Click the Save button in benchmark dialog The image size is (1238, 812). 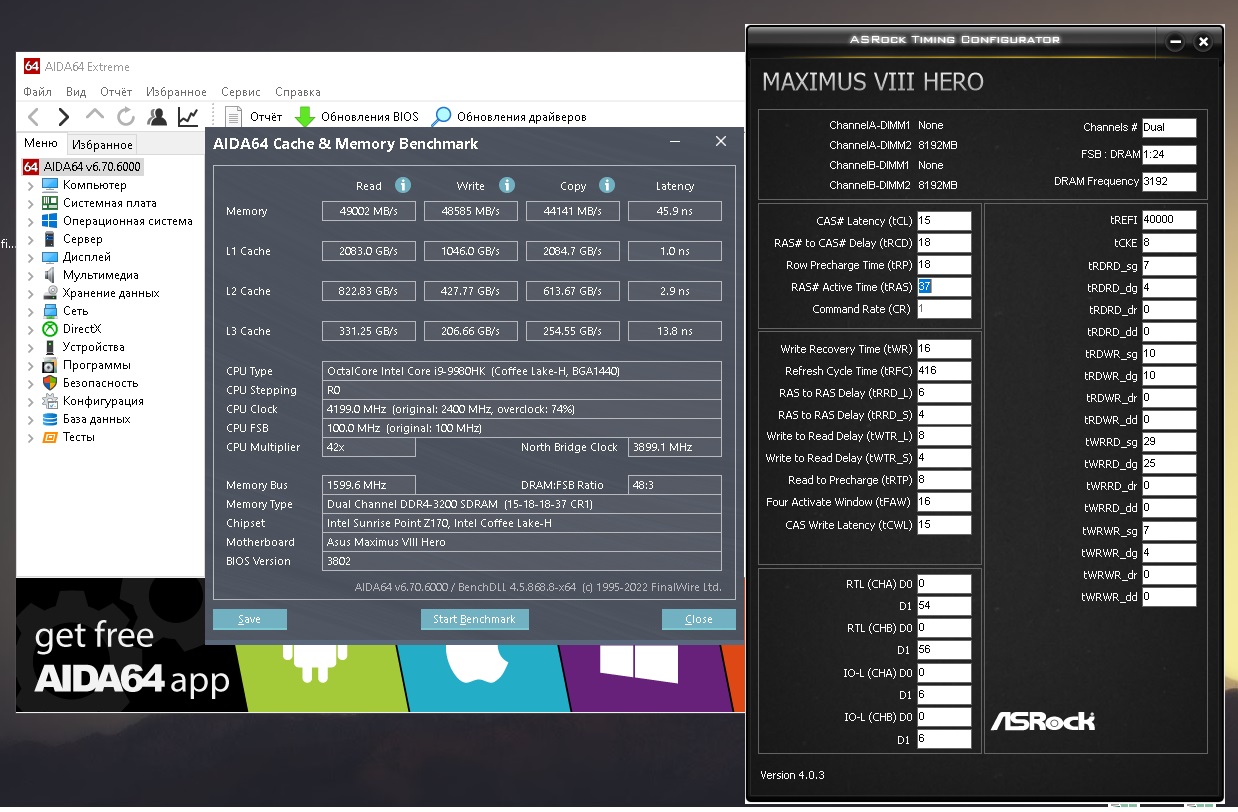(250, 619)
